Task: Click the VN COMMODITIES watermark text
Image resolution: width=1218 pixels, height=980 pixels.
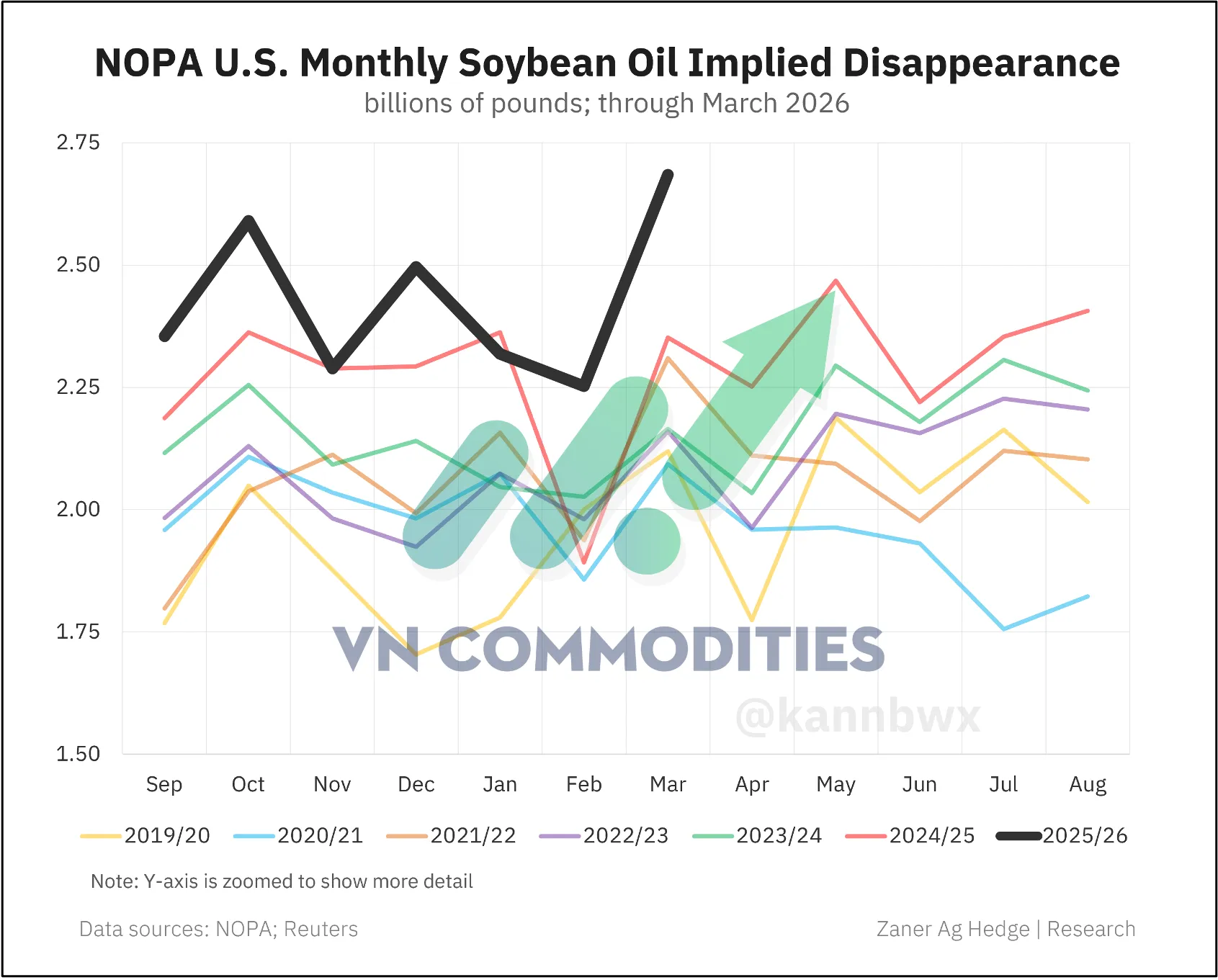Action: (609, 649)
